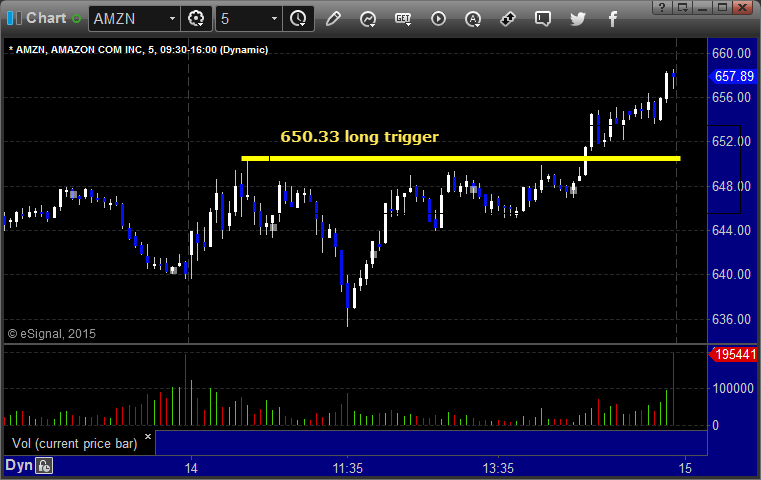Click the 652.00 price axis label

[x=731, y=142]
